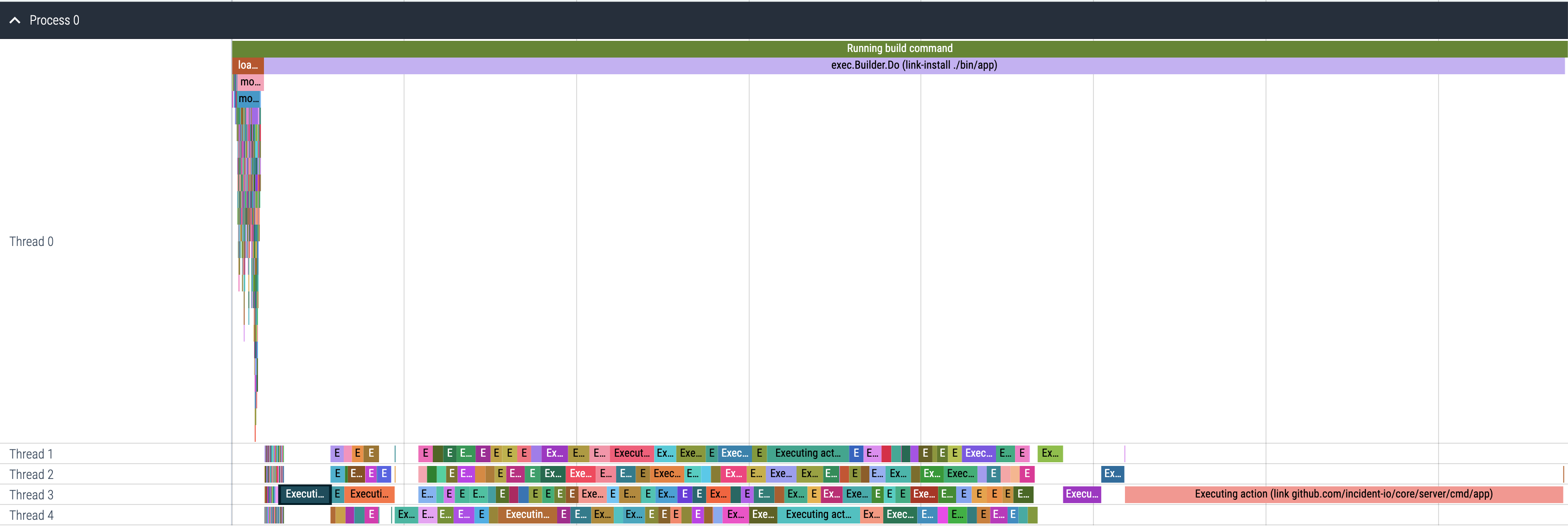This screenshot has height=530, width=1568.
Task: Click the link github.com/incident-io/core/server/cmd/app action bar
Action: pyautogui.click(x=1343, y=494)
